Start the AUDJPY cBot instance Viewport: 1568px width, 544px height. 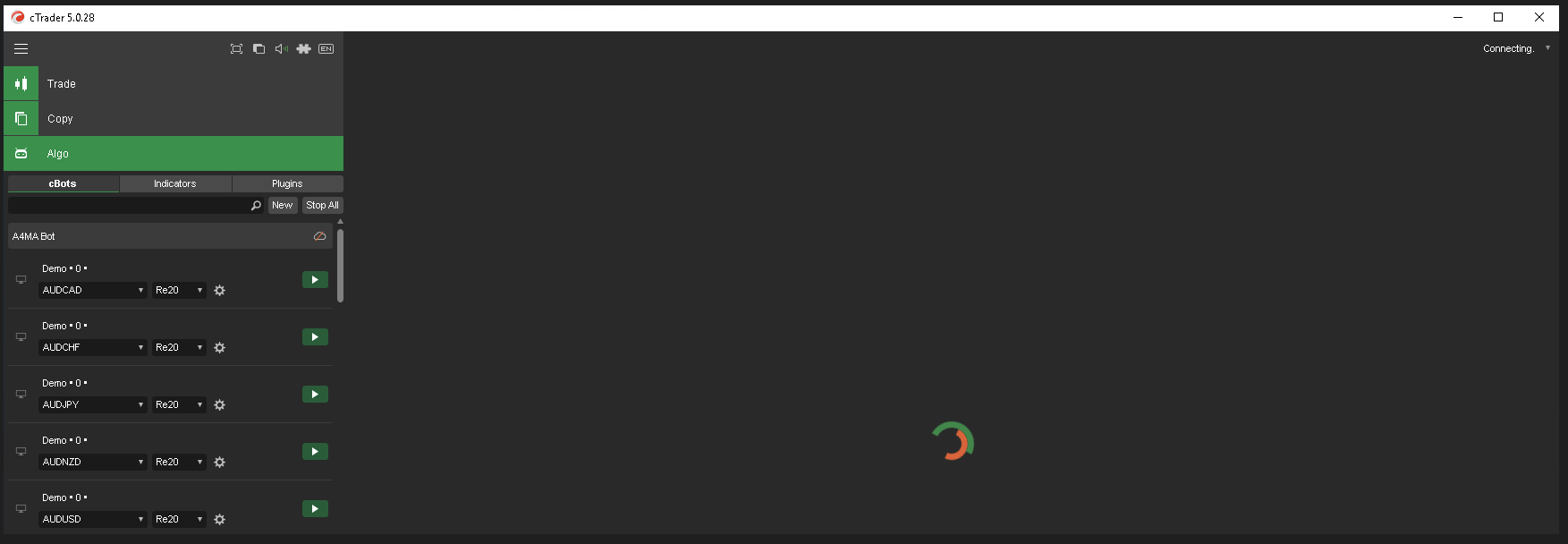[315, 395]
